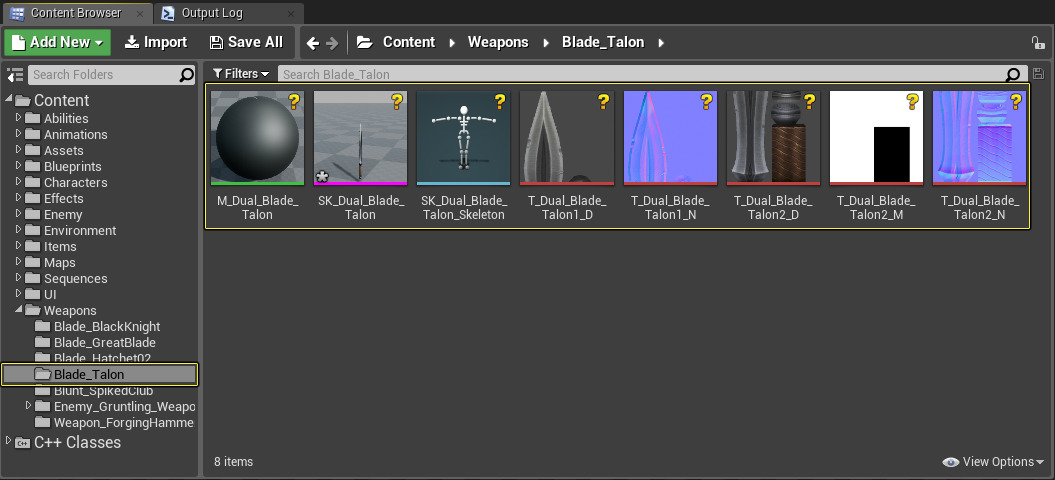Click the back navigation arrow
The image size is (1055, 480).
tap(313, 42)
